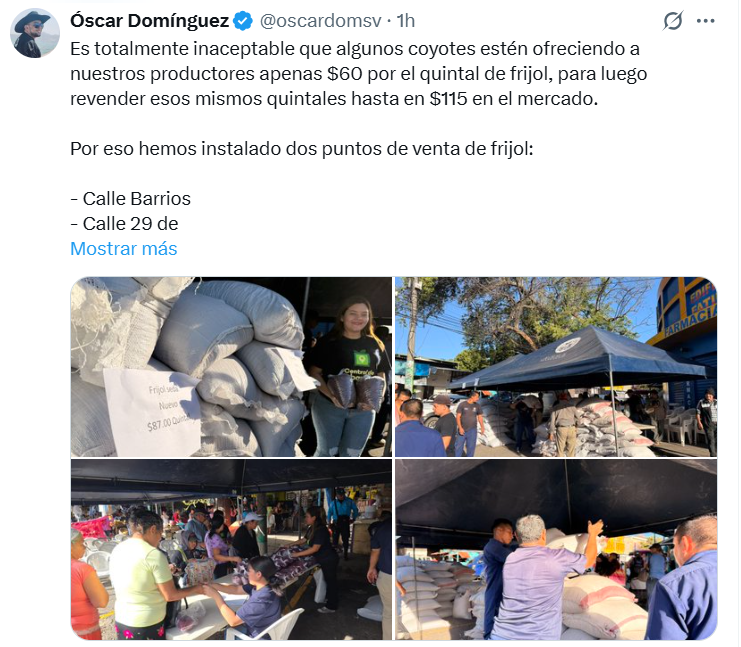Open the three-dot more options menu
Screen dimensions: 741x647
(x=706, y=21)
